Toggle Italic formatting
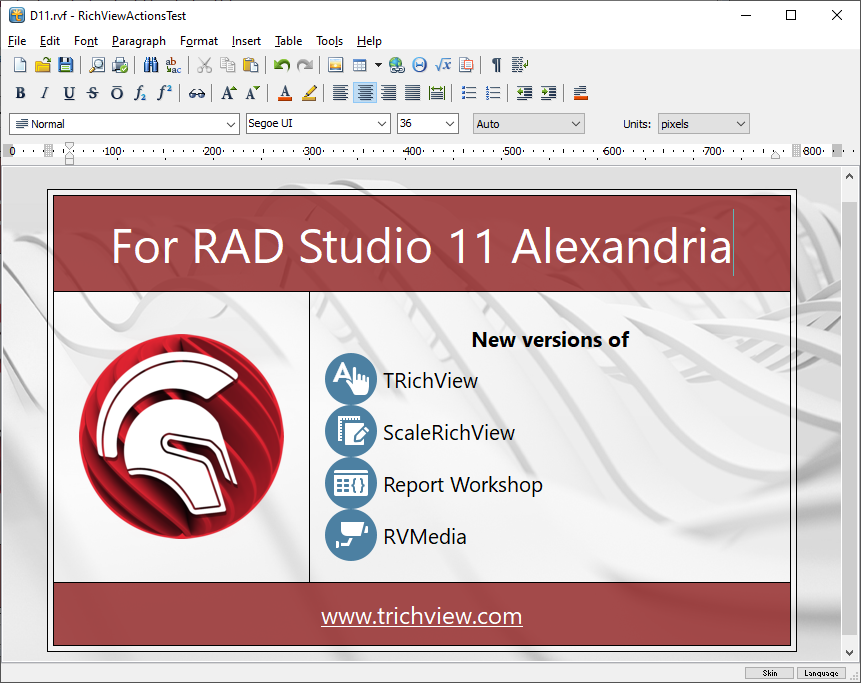861x683 pixels. pyautogui.click(x=44, y=94)
